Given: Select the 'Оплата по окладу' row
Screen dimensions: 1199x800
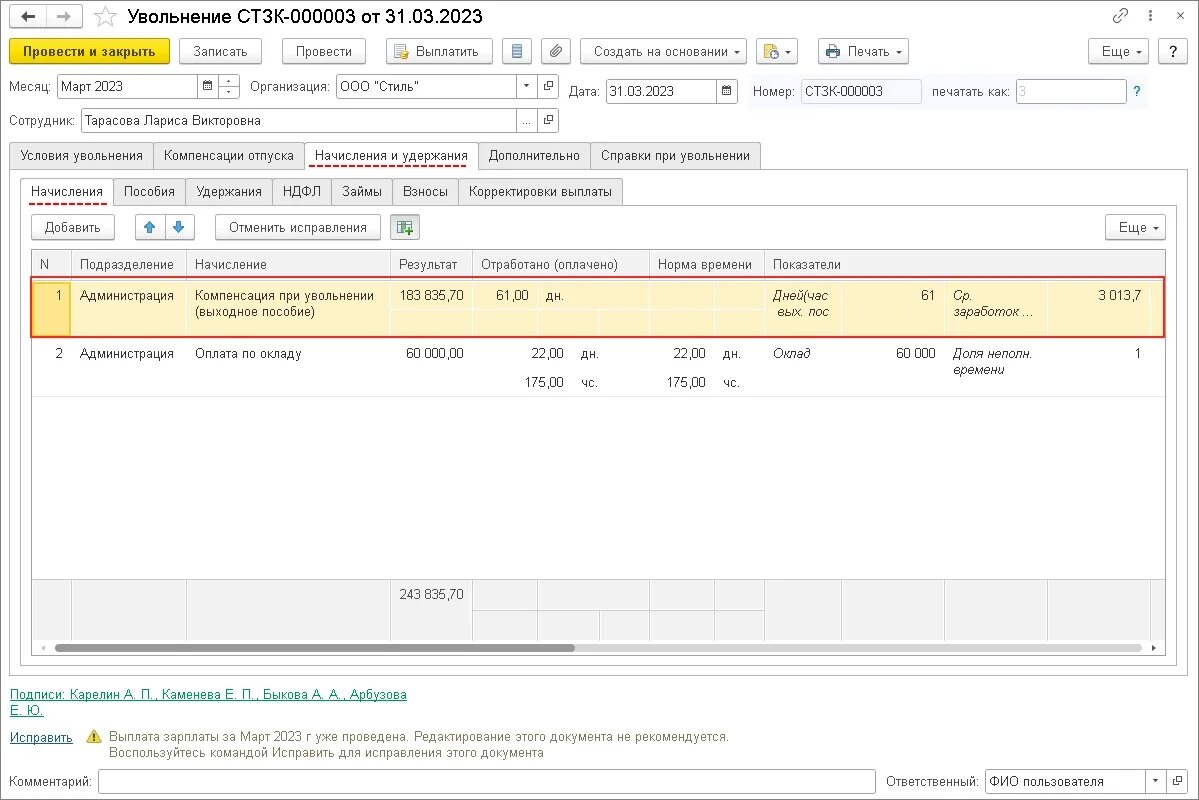Looking at the screenshot, I should pos(598,367).
